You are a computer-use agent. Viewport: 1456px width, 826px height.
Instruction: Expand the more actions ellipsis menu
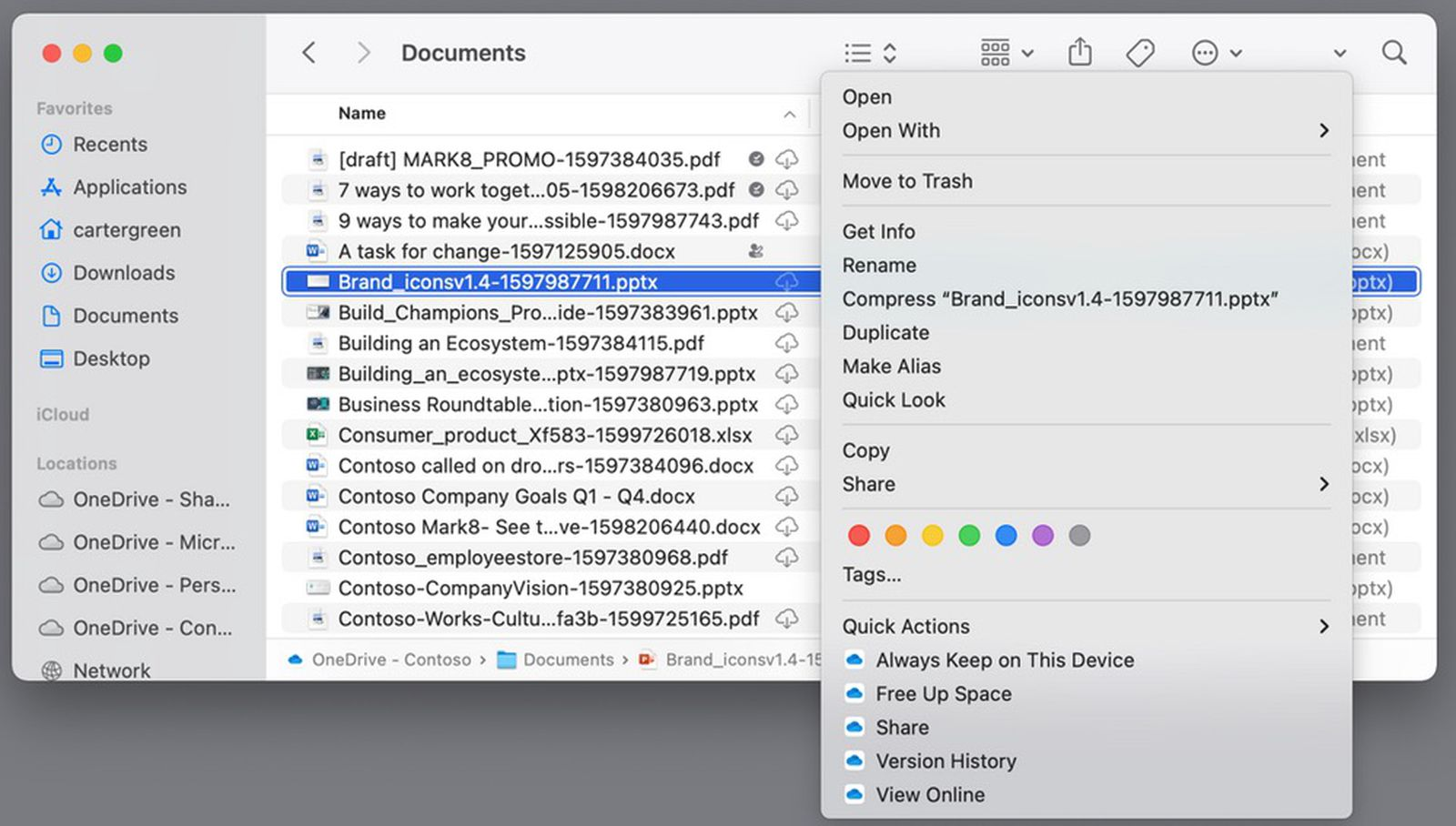point(1216,53)
